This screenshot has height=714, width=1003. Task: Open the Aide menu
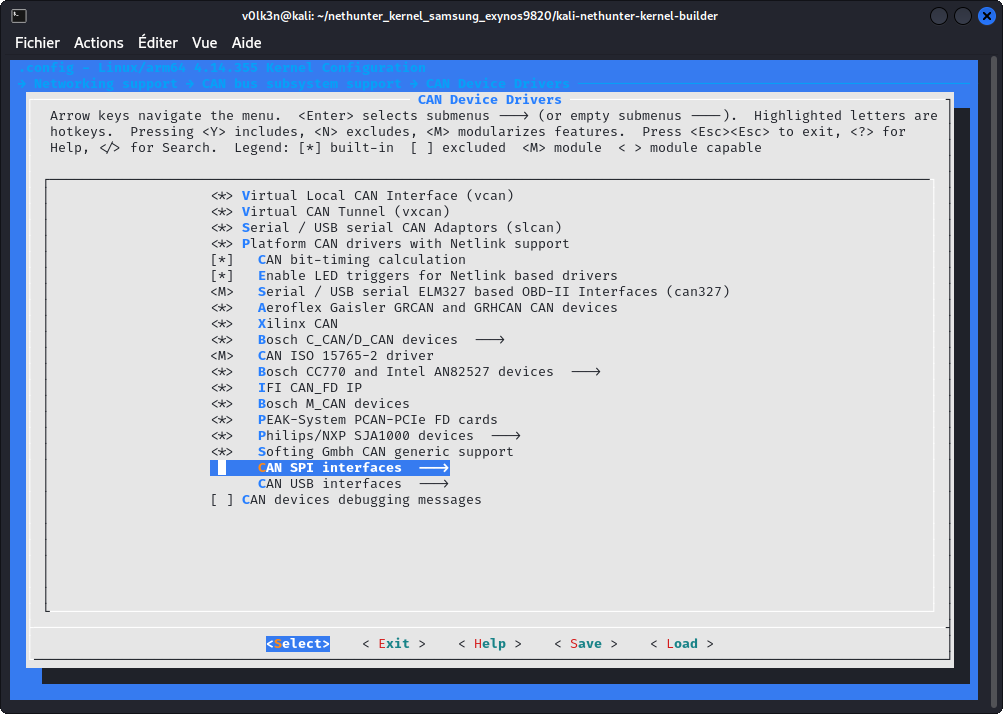[247, 43]
